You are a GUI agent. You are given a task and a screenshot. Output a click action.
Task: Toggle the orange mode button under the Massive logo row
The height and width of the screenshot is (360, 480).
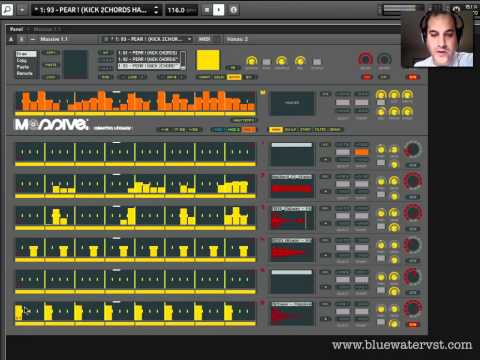[x=249, y=130]
